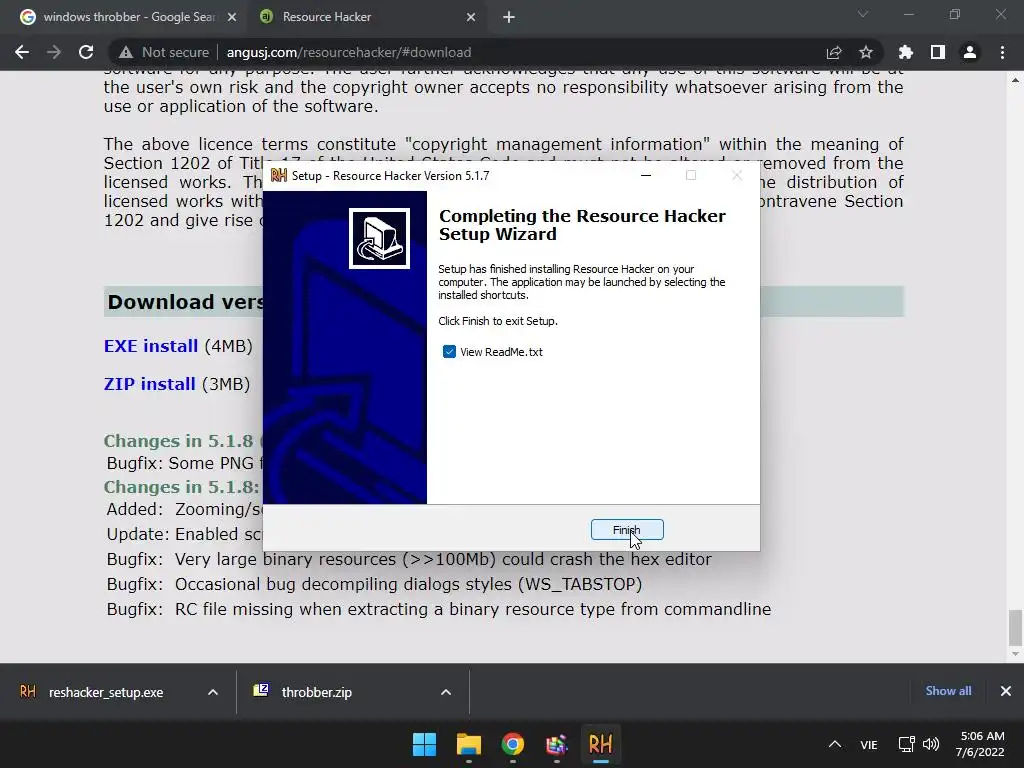This screenshot has height=768, width=1024.
Task: Click Show all downloads
Action: [948, 691]
